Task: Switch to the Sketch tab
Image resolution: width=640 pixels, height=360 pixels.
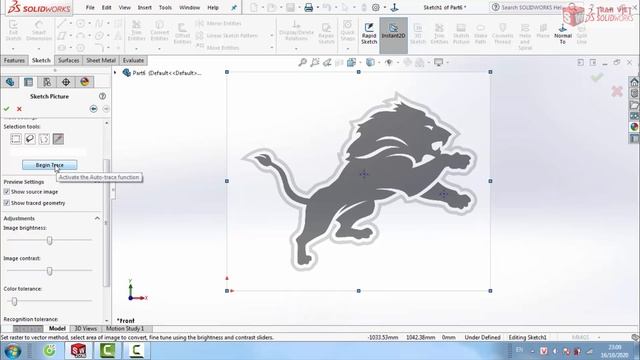Action: click(41, 60)
